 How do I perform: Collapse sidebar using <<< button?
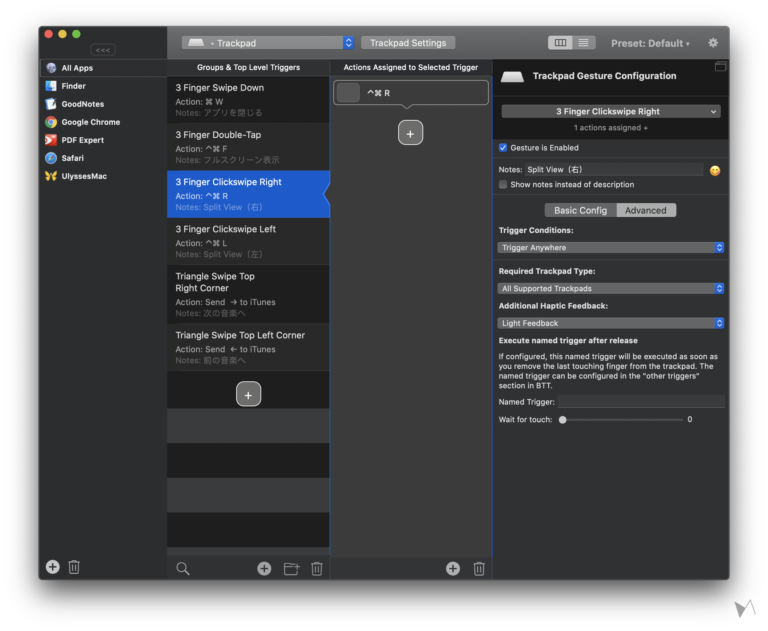(103, 50)
